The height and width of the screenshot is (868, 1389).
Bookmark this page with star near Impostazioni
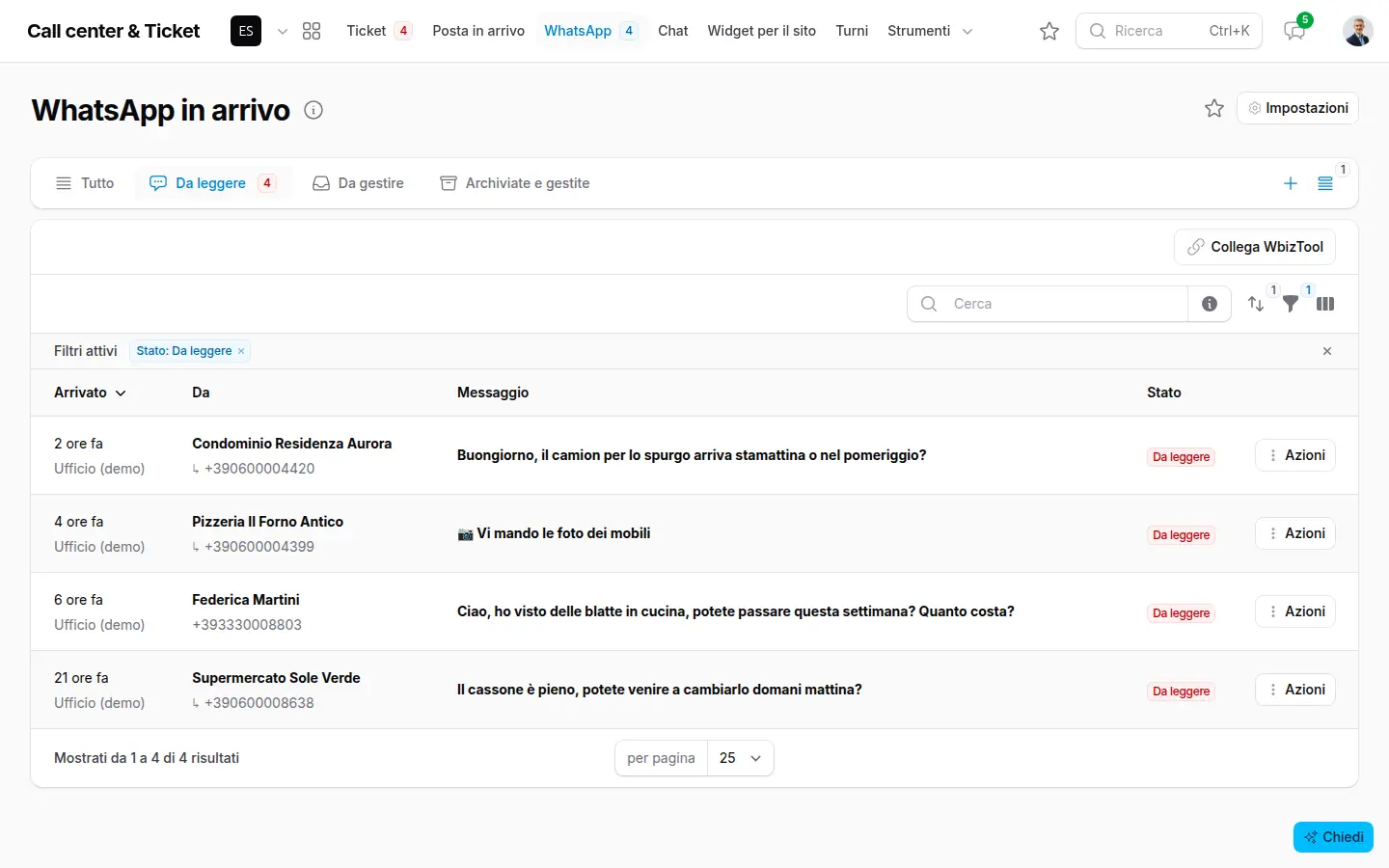(1214, 108)
